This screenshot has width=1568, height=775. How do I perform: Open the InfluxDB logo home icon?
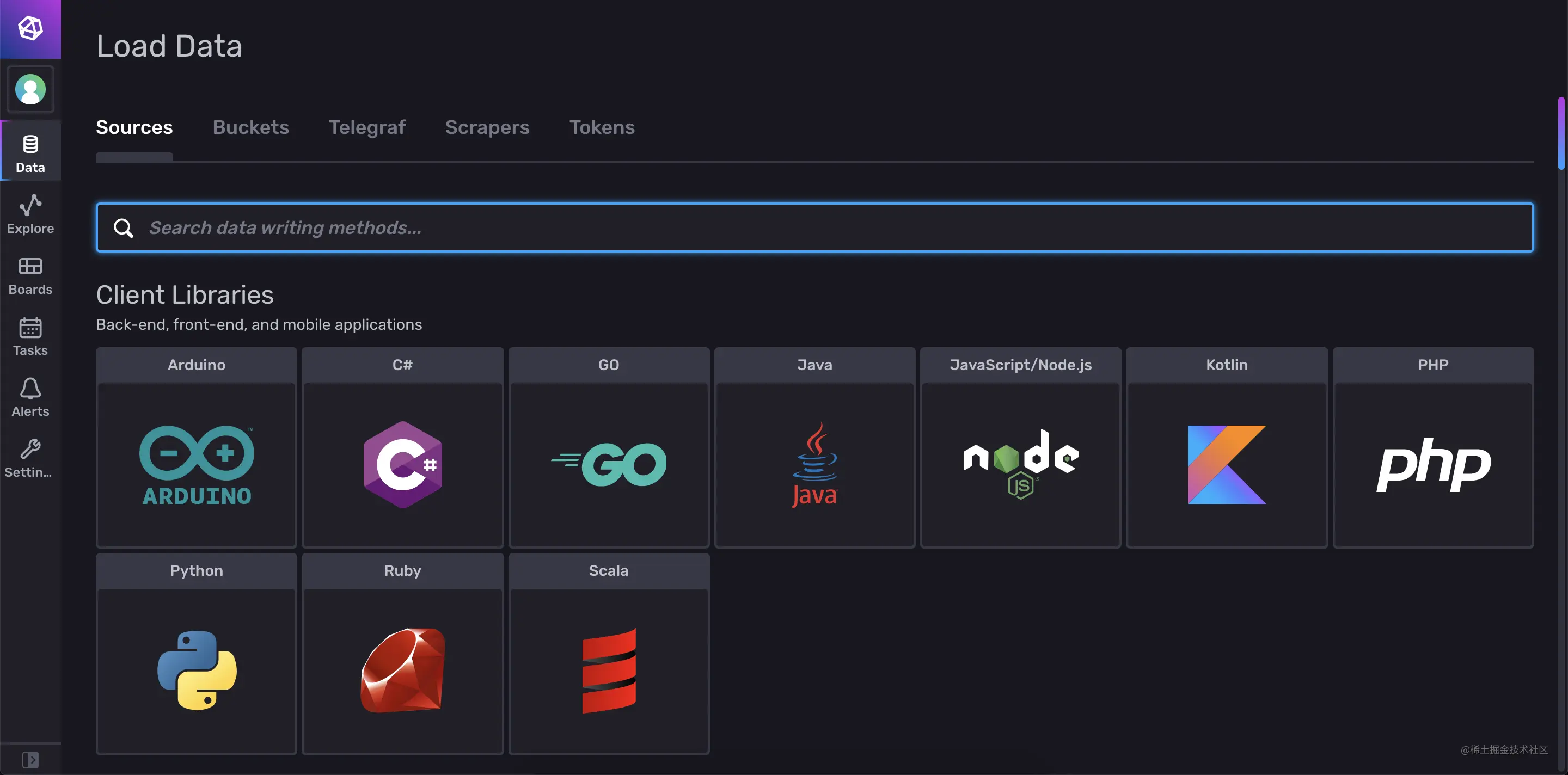pyautogui.click(x=30, y=29)
